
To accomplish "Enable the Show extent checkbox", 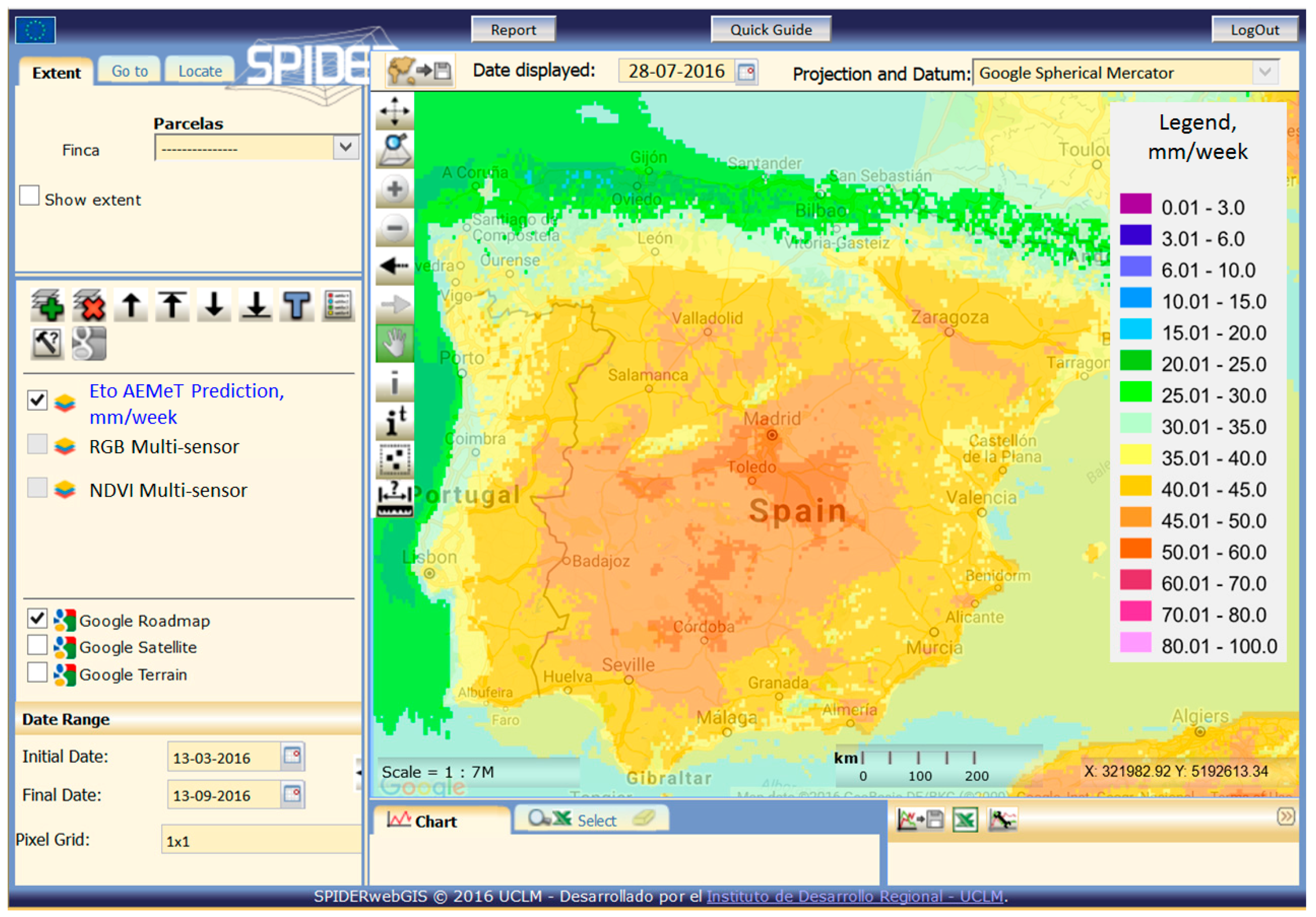I will (x=29, y=195).
